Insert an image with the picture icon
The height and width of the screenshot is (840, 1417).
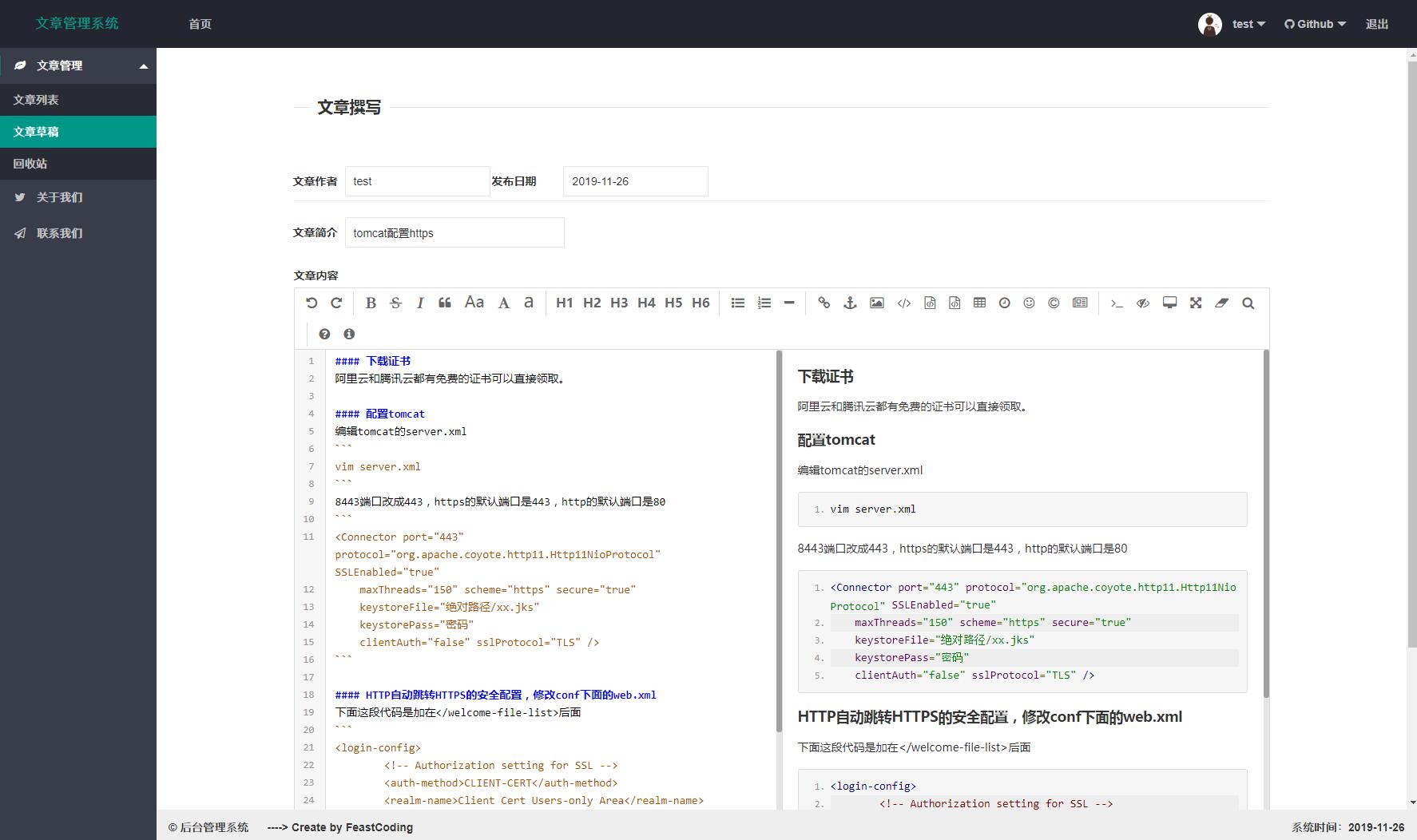coord(877,303)
